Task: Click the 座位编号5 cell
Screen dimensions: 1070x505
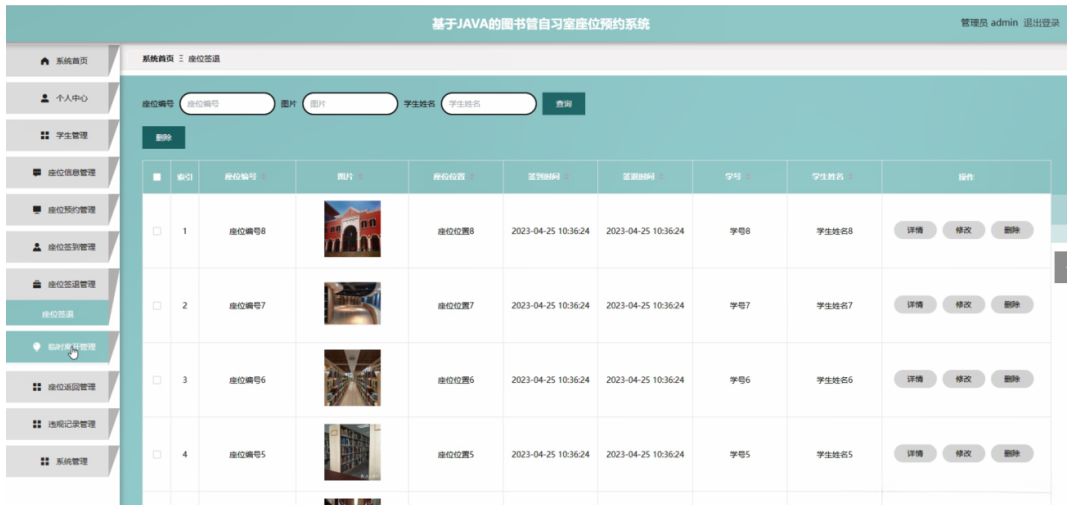Action: pos(247,454)
